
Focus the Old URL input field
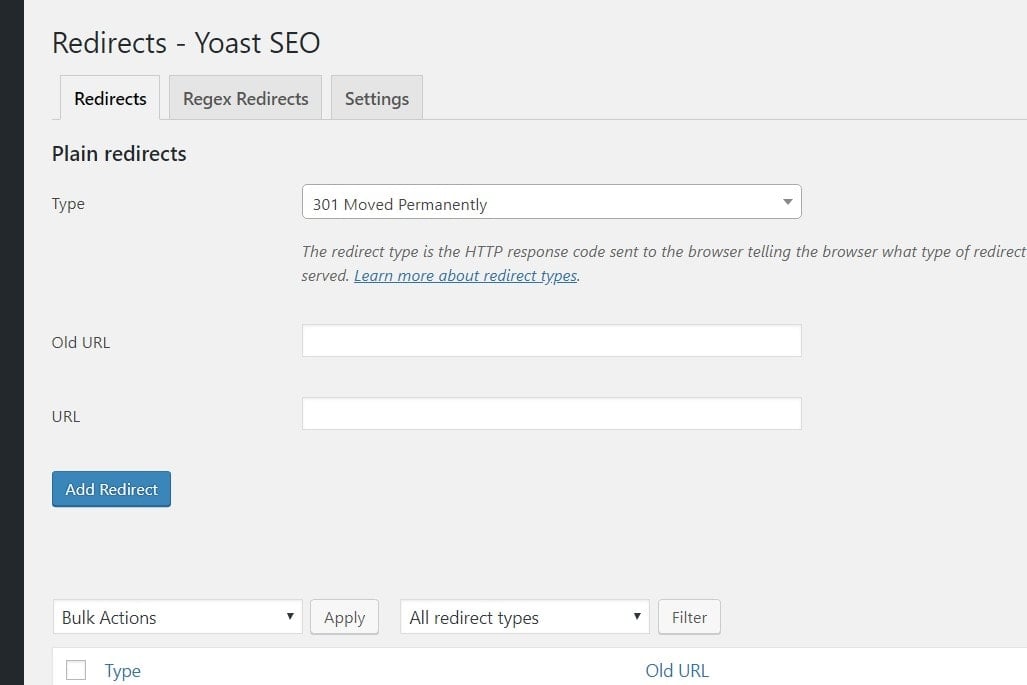coord(551,341)
